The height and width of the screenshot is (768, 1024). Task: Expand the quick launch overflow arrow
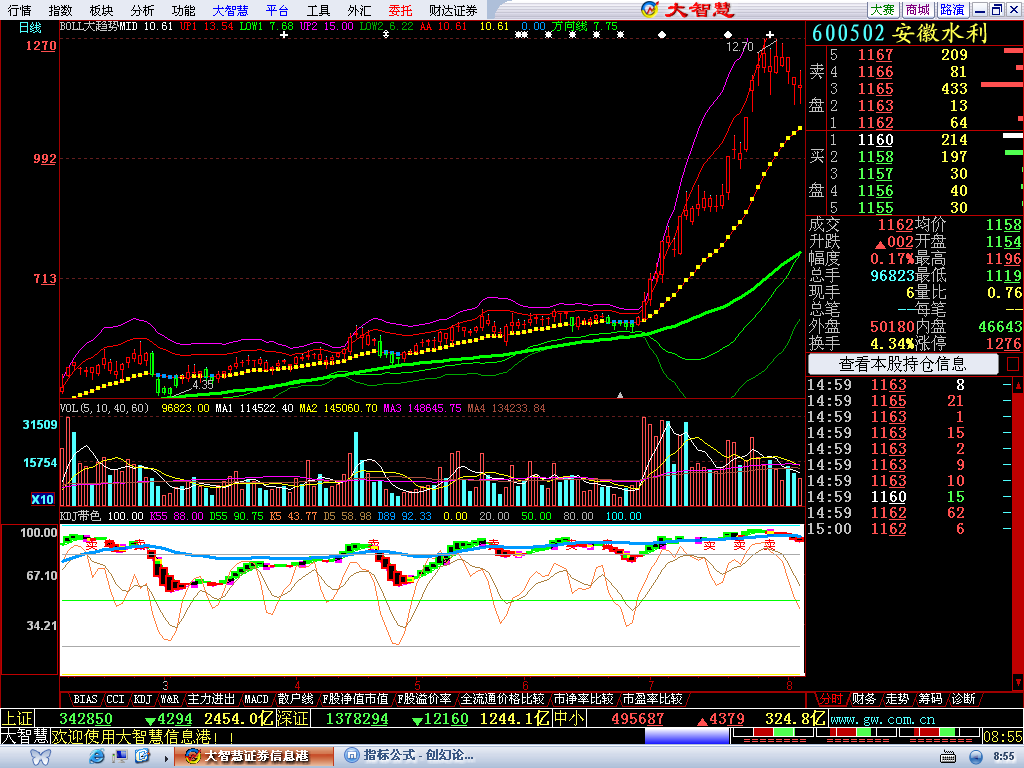[167, 758]
